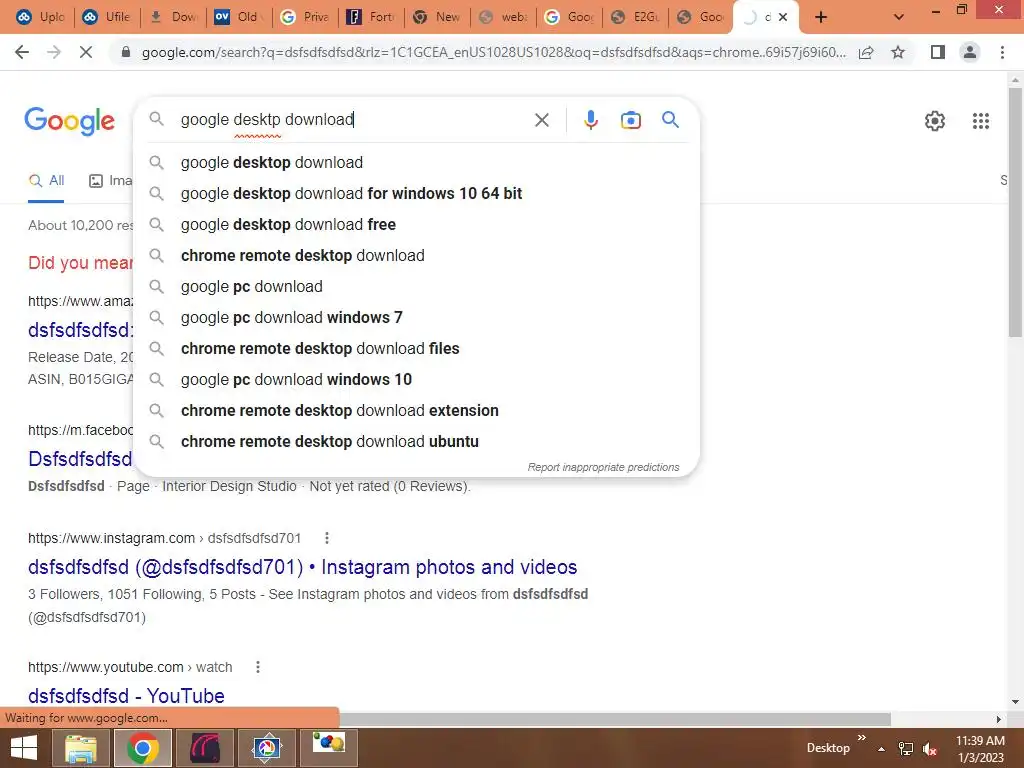Start voice search with the microphone icon
Image resolution: width=1024 pixels, height=768 pixels.
pyautogui.click(x=590, y=120)
